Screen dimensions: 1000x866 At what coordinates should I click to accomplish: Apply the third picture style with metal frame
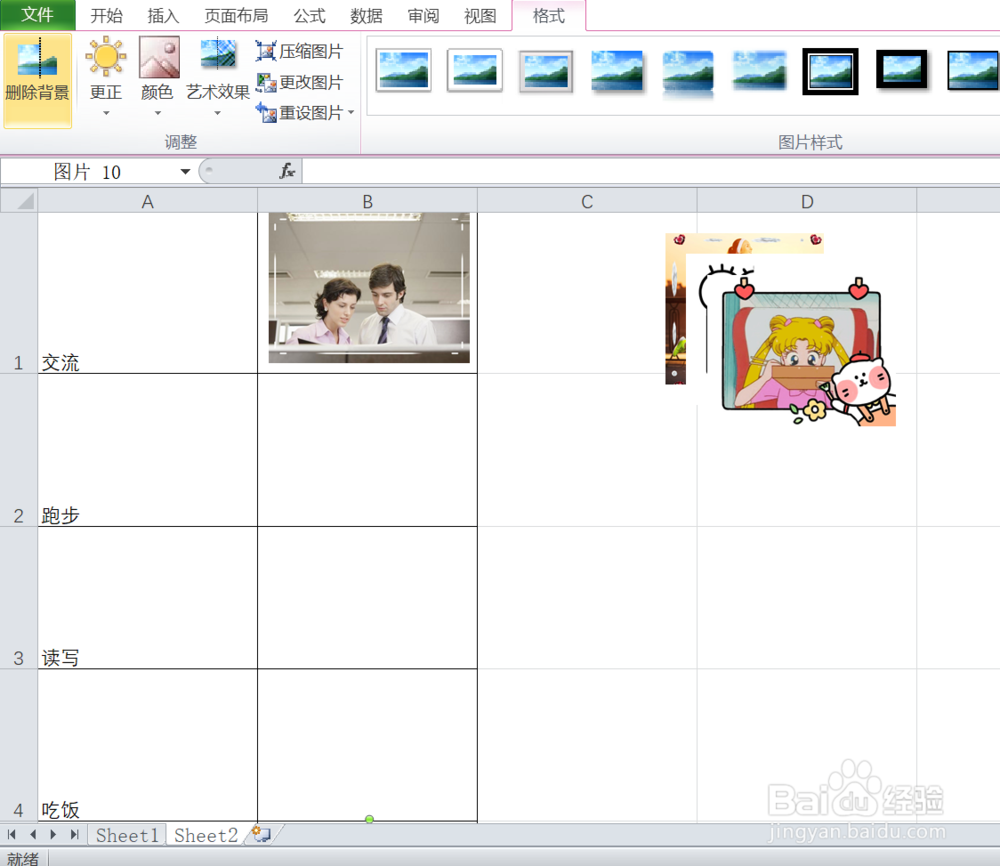click(546, 71)
